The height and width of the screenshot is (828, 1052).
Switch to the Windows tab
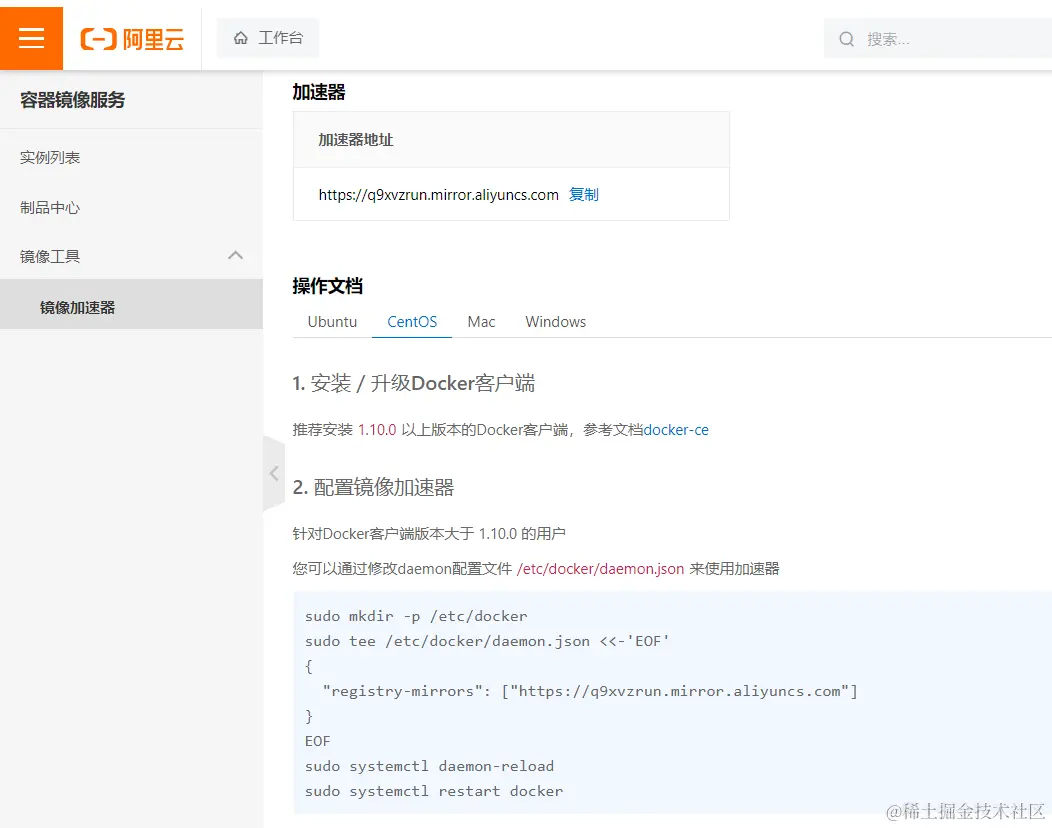(x=556, y=322)
